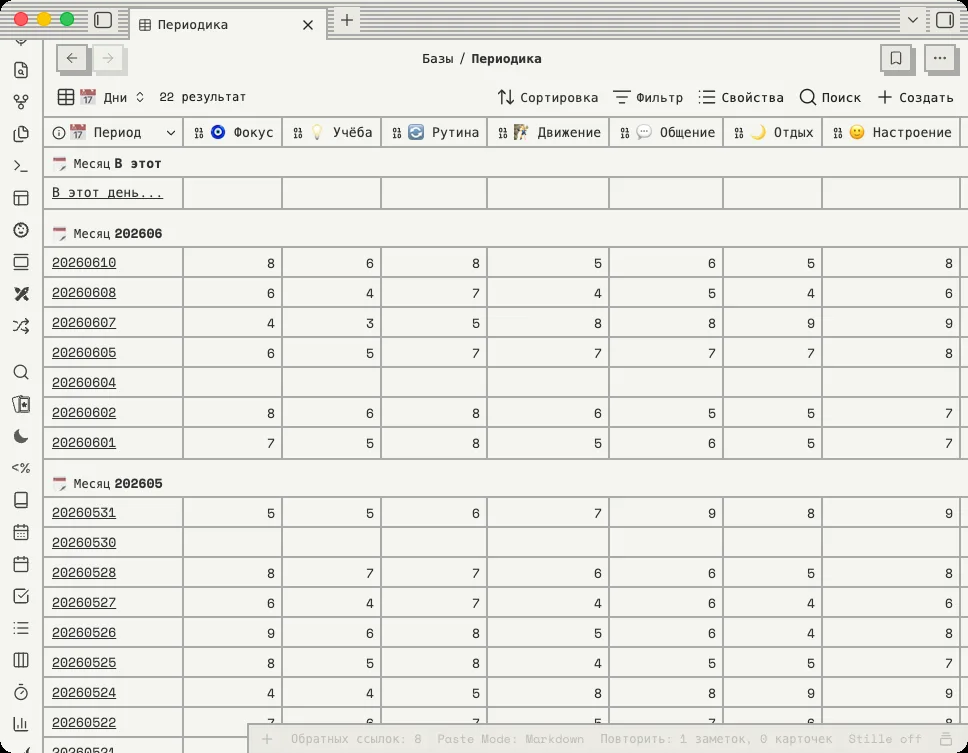The height and width of the screenshot is (753, 968).
Task: Open graph view from the ribbon
Action: (21, 102)
